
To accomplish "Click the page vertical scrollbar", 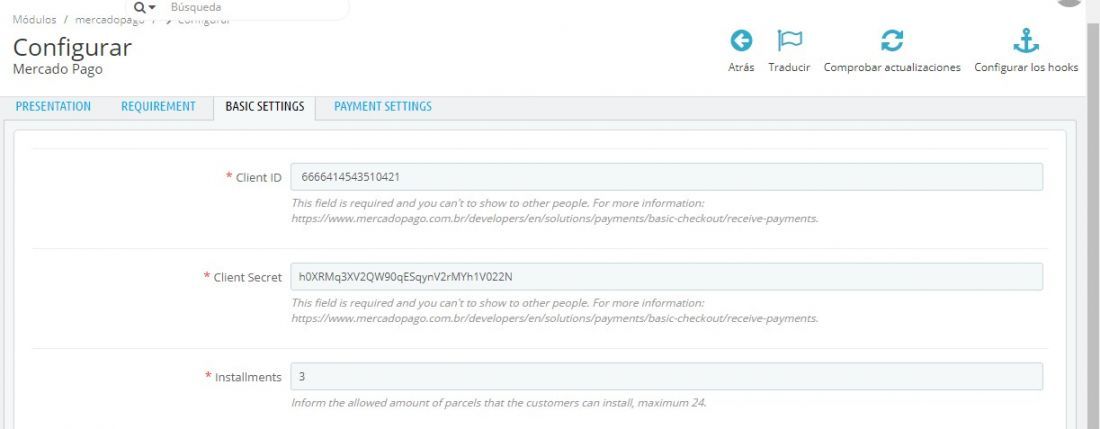I will click(x=1092, y=224).
